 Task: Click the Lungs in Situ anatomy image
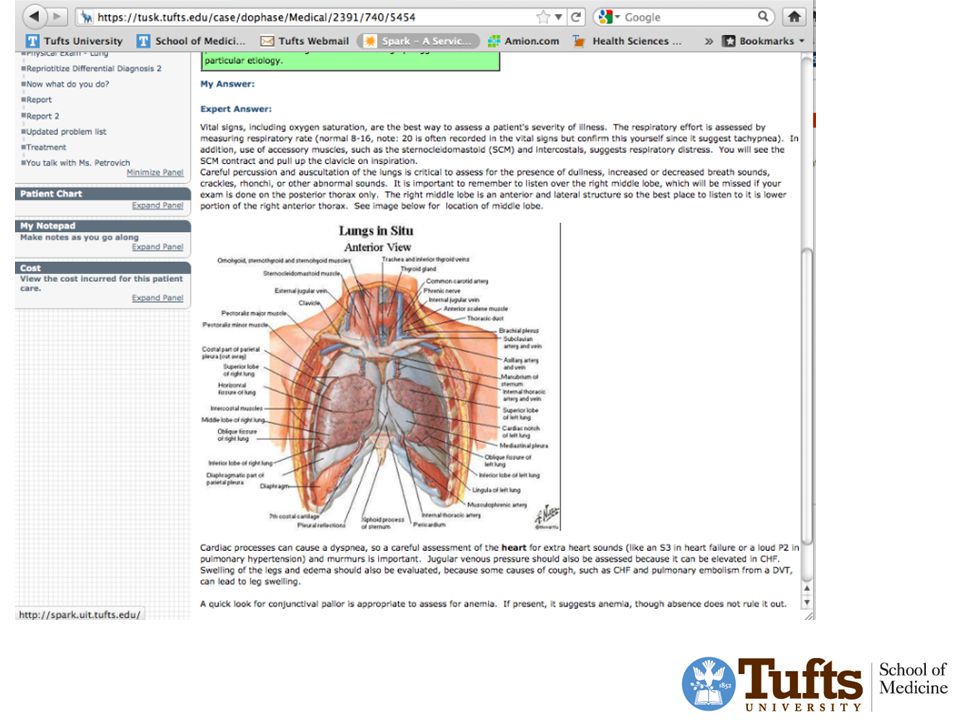pyautogui.click(x=380, y=377)
